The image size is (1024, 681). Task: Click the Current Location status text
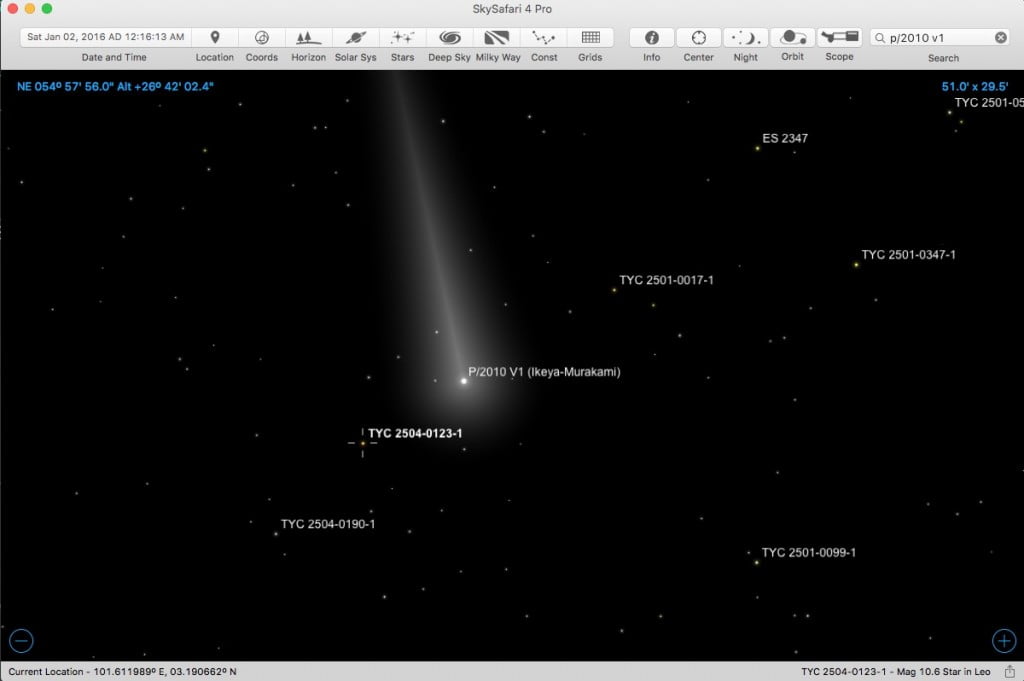pos(123,671)
